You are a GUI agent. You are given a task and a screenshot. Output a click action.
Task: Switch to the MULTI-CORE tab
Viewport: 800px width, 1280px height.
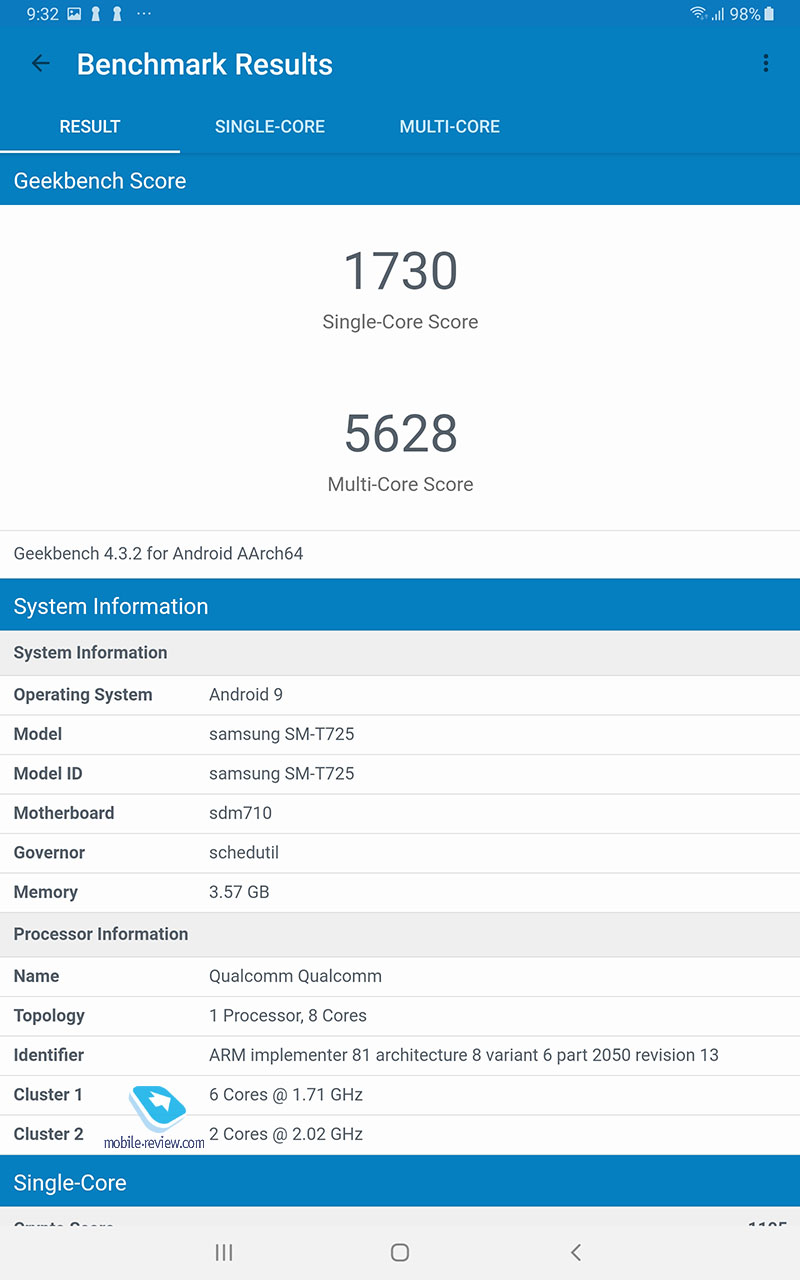click(449, 127)
